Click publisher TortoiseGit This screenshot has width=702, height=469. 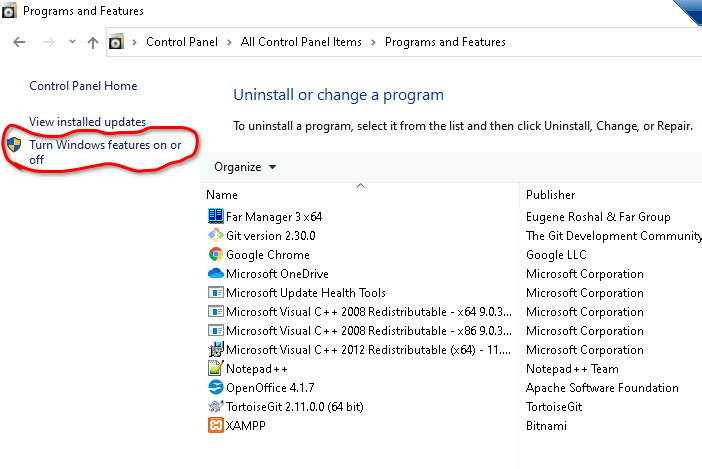tap(553, 407)
